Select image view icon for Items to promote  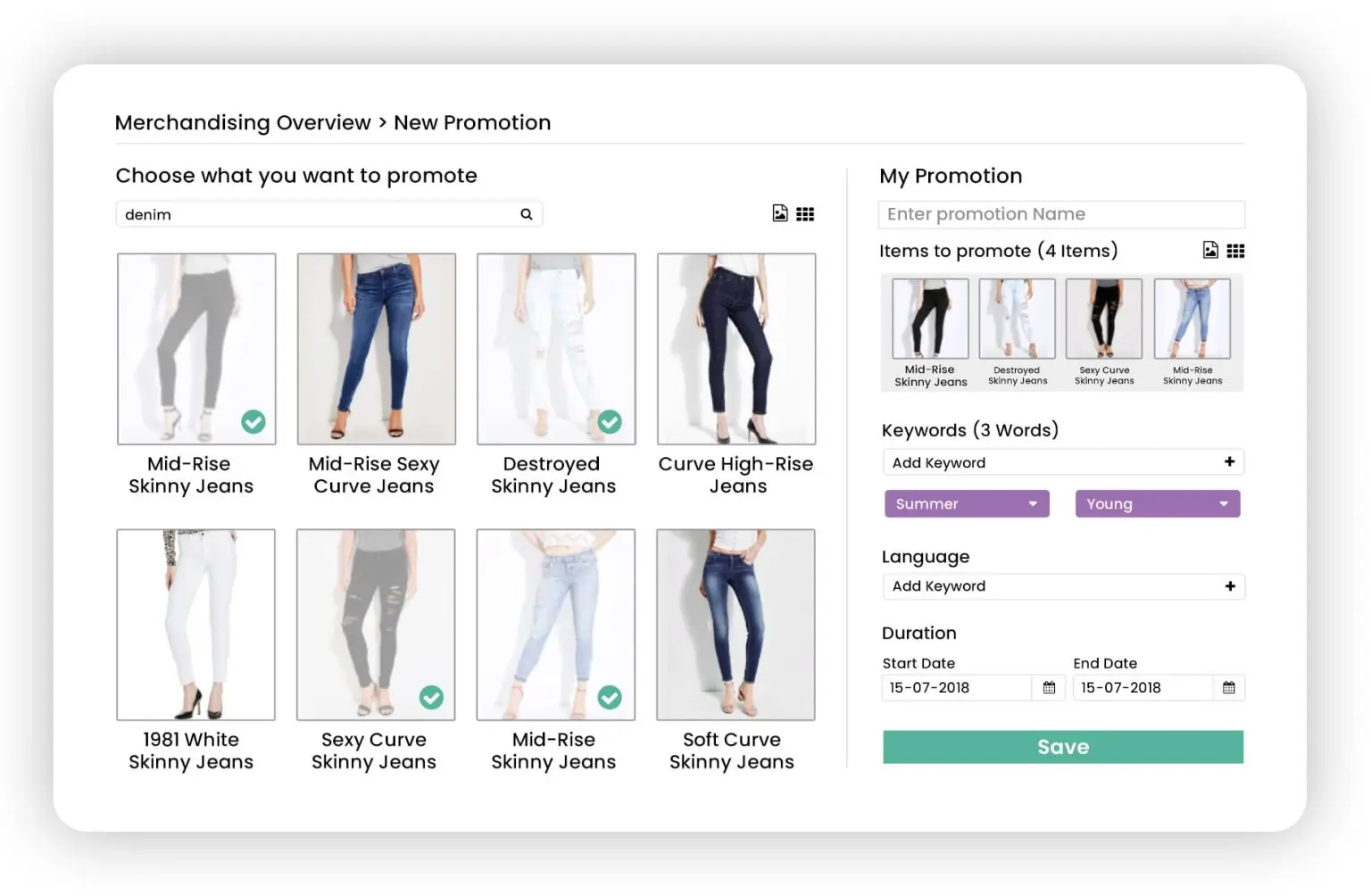(1210, 251)
